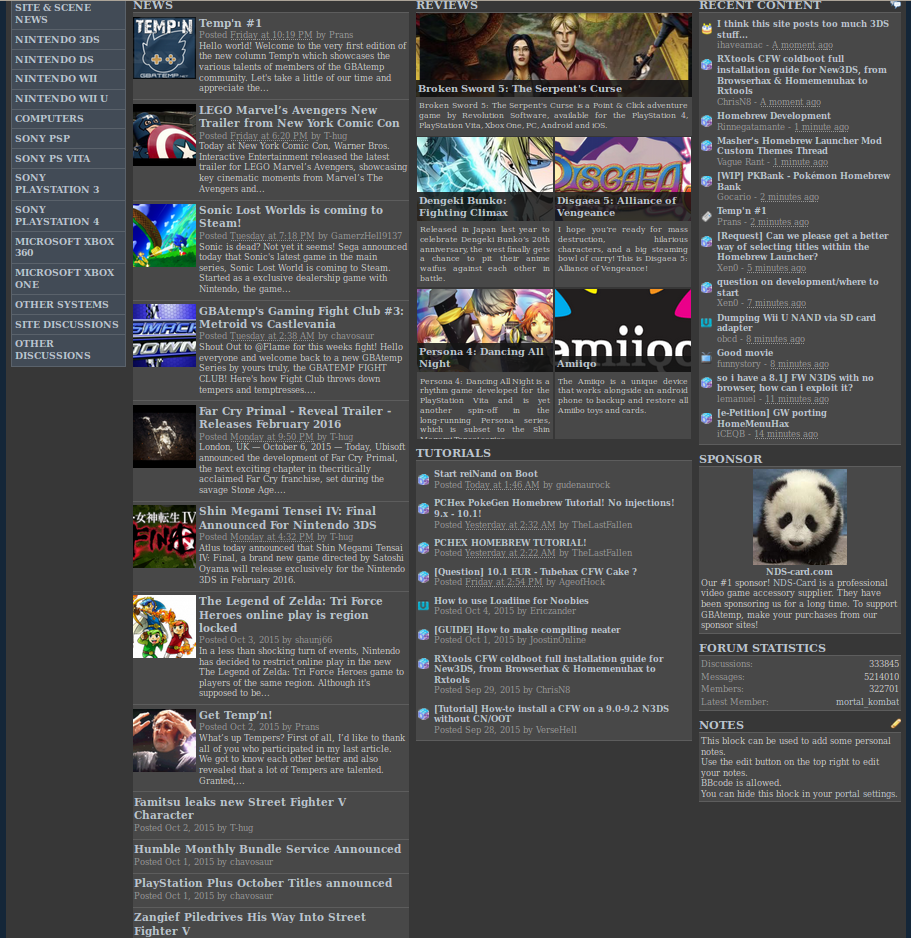Click the icon beside Good movie post

pyautogui.click(x=706, y=358)
